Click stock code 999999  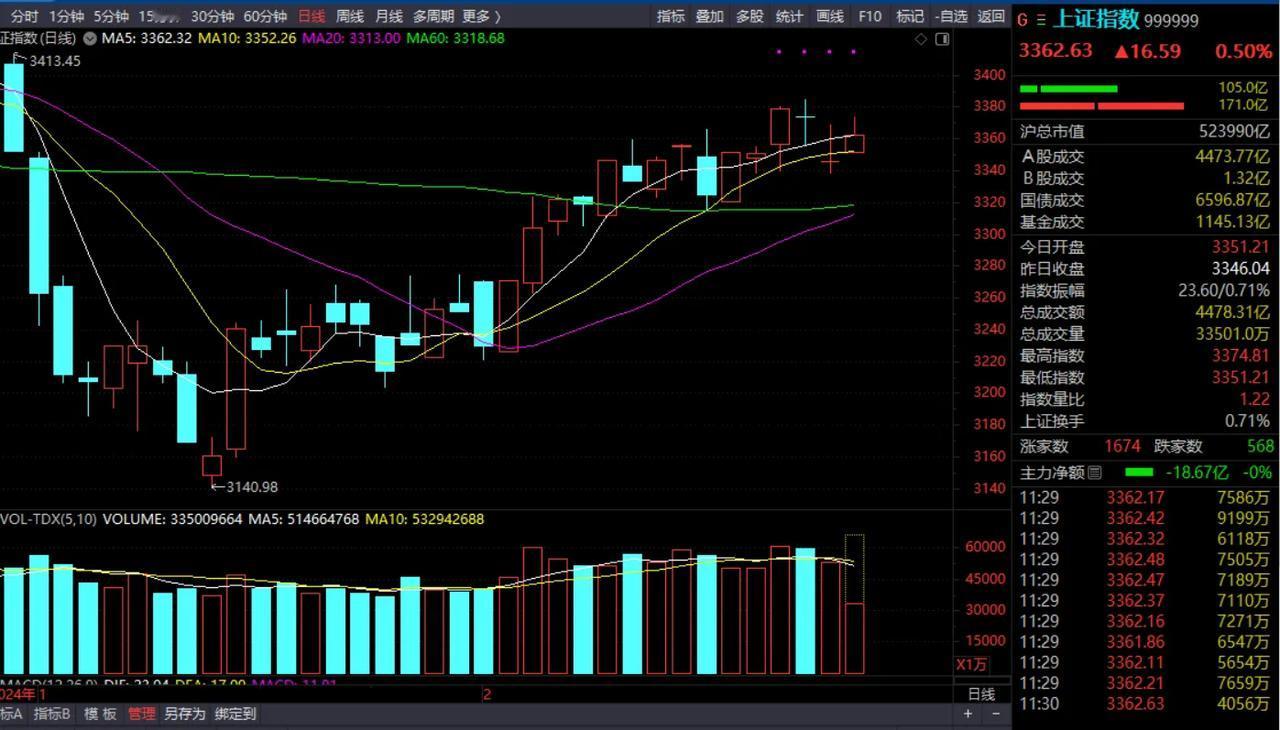(1171, 21)
